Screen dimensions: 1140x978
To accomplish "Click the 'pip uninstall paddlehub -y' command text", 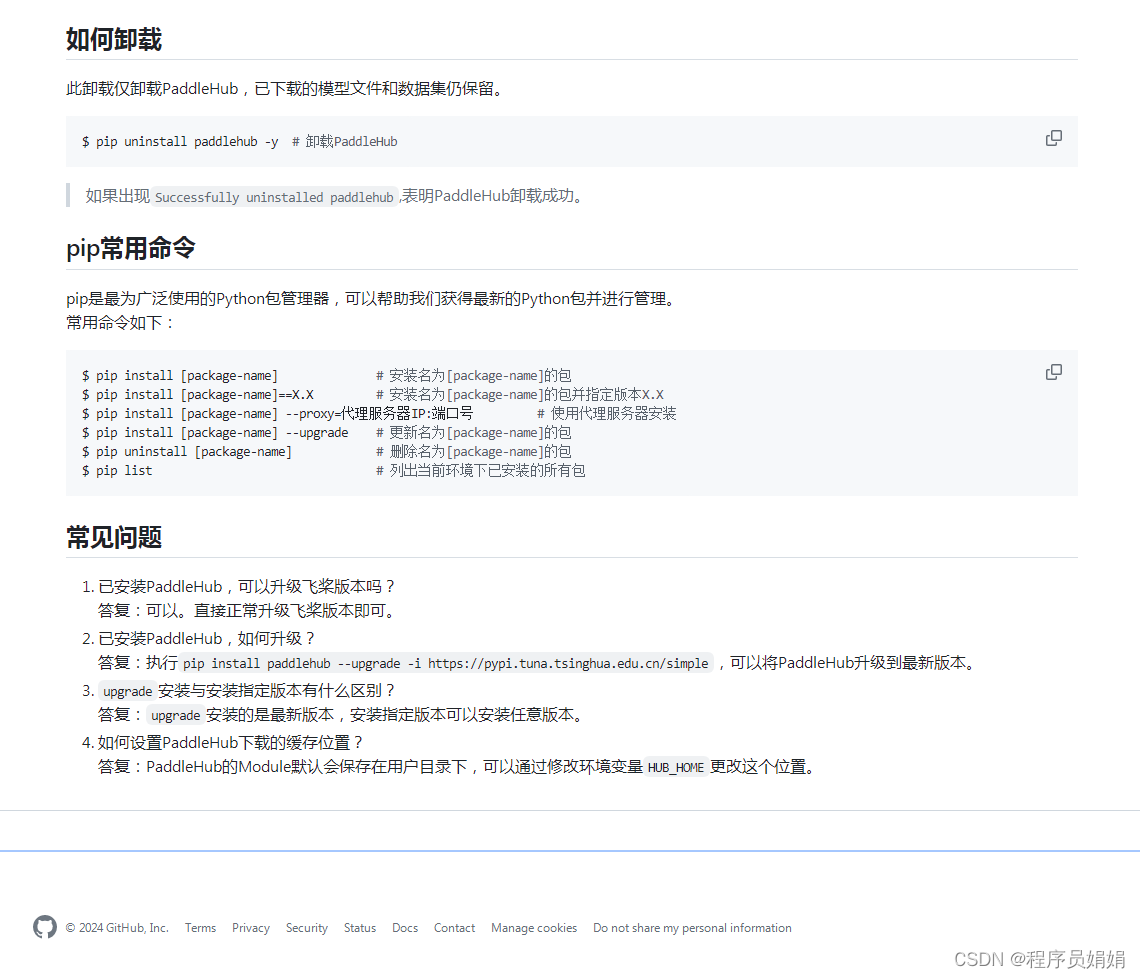I will [187, 142].
